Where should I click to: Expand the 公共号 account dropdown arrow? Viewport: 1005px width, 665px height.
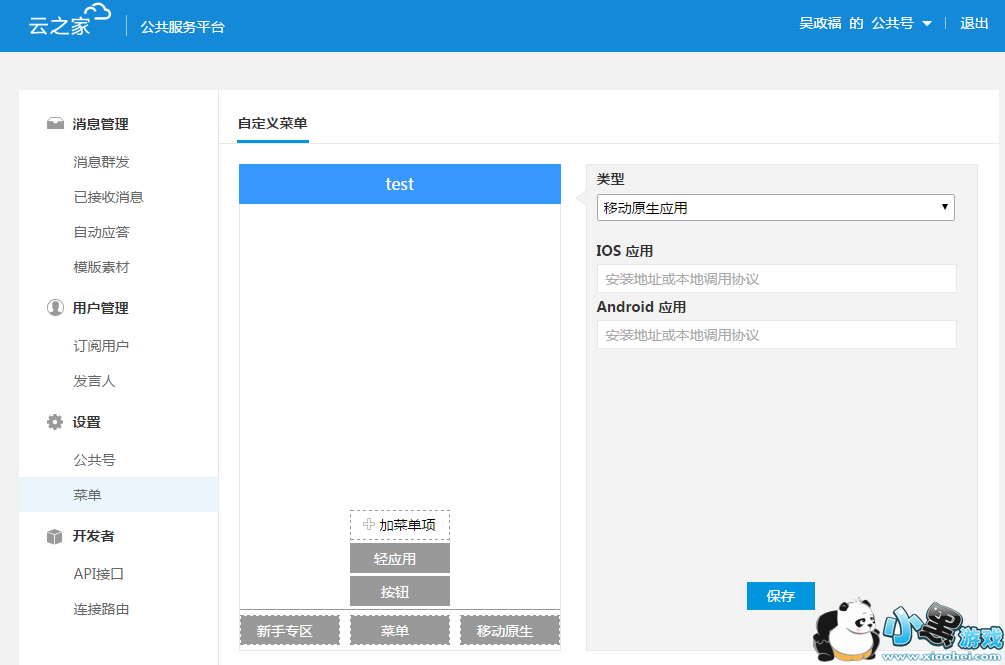[927, 24]
